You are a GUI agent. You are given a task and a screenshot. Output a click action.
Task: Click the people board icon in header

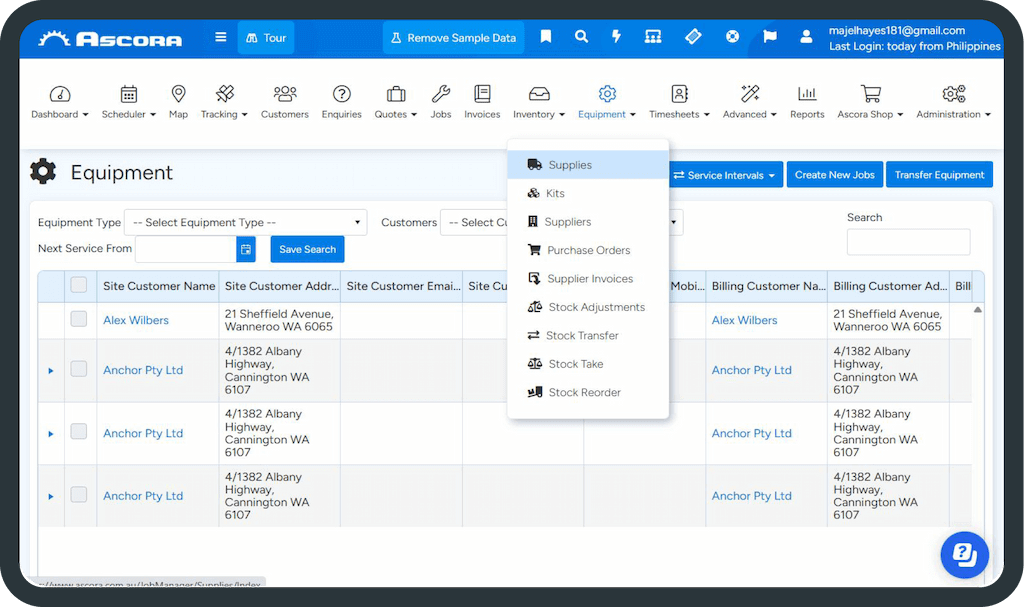point(652,37)
